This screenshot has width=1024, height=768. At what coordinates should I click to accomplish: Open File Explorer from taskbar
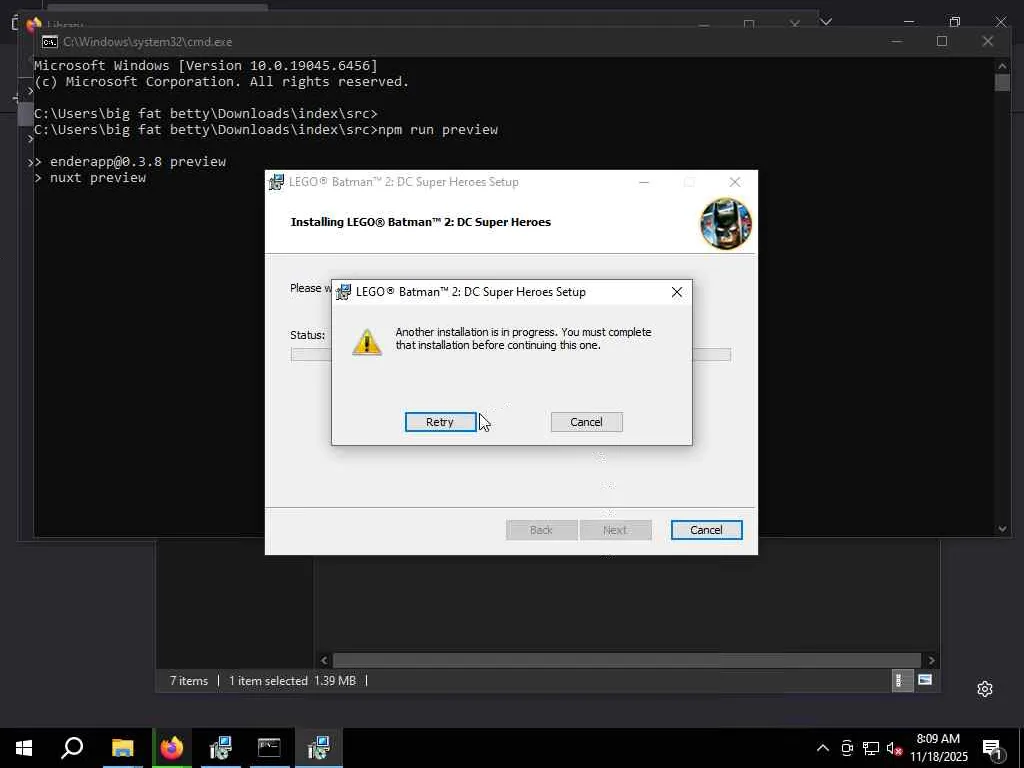click(x=122, y=748)
